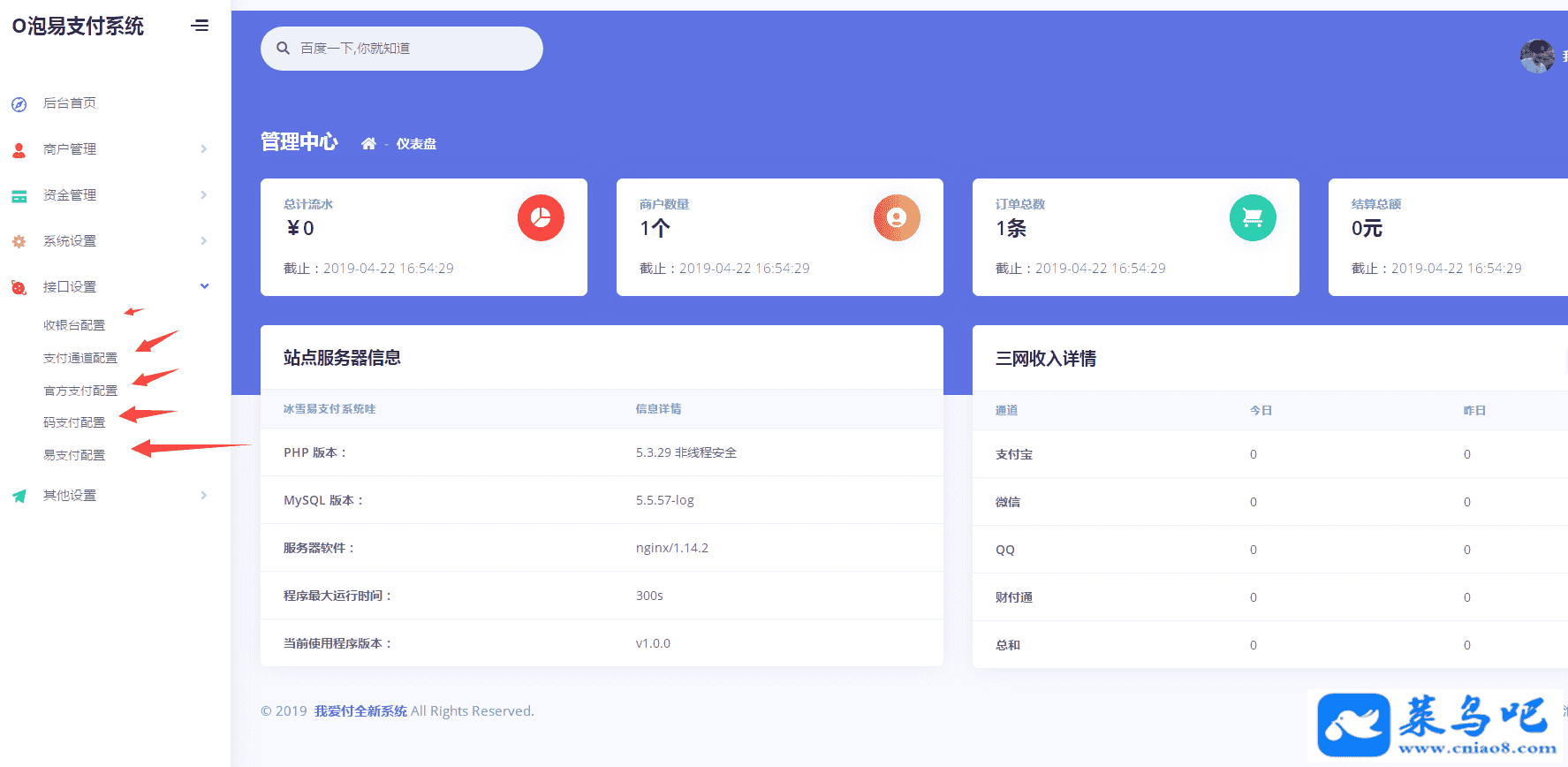Click the 订单总数 card label
The height and width of the screenshot is (767, 1568).
coord(1020,204)
